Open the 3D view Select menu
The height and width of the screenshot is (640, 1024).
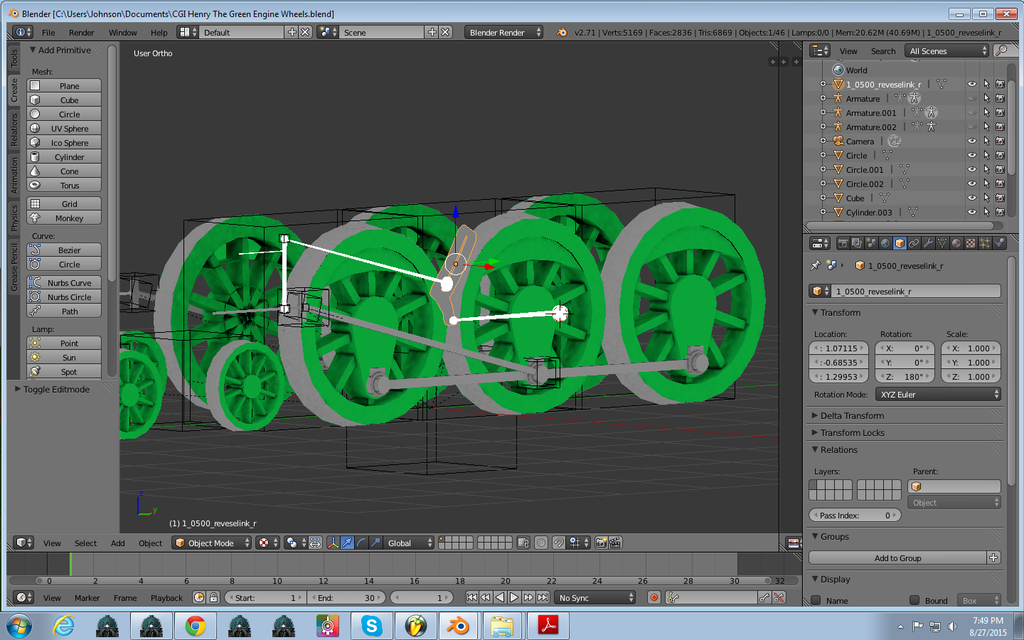coord(86,543)
